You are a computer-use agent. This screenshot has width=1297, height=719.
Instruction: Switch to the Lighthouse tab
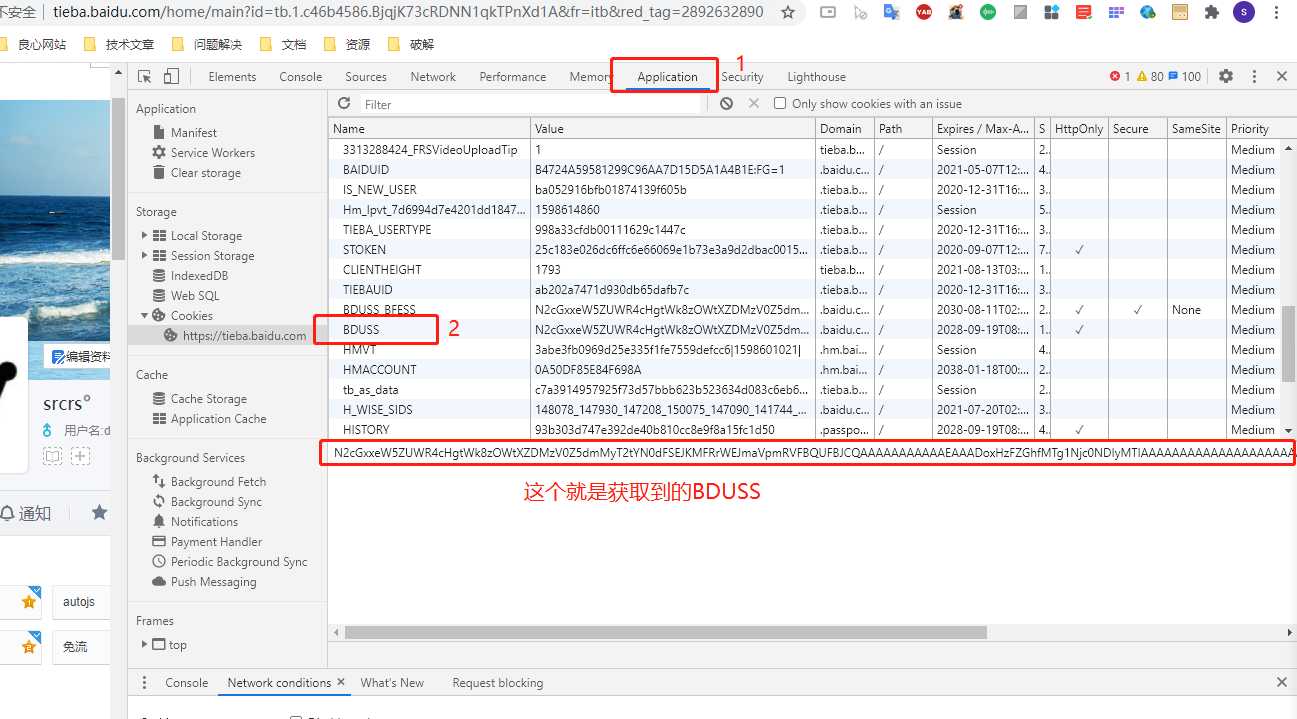[816, 77]
